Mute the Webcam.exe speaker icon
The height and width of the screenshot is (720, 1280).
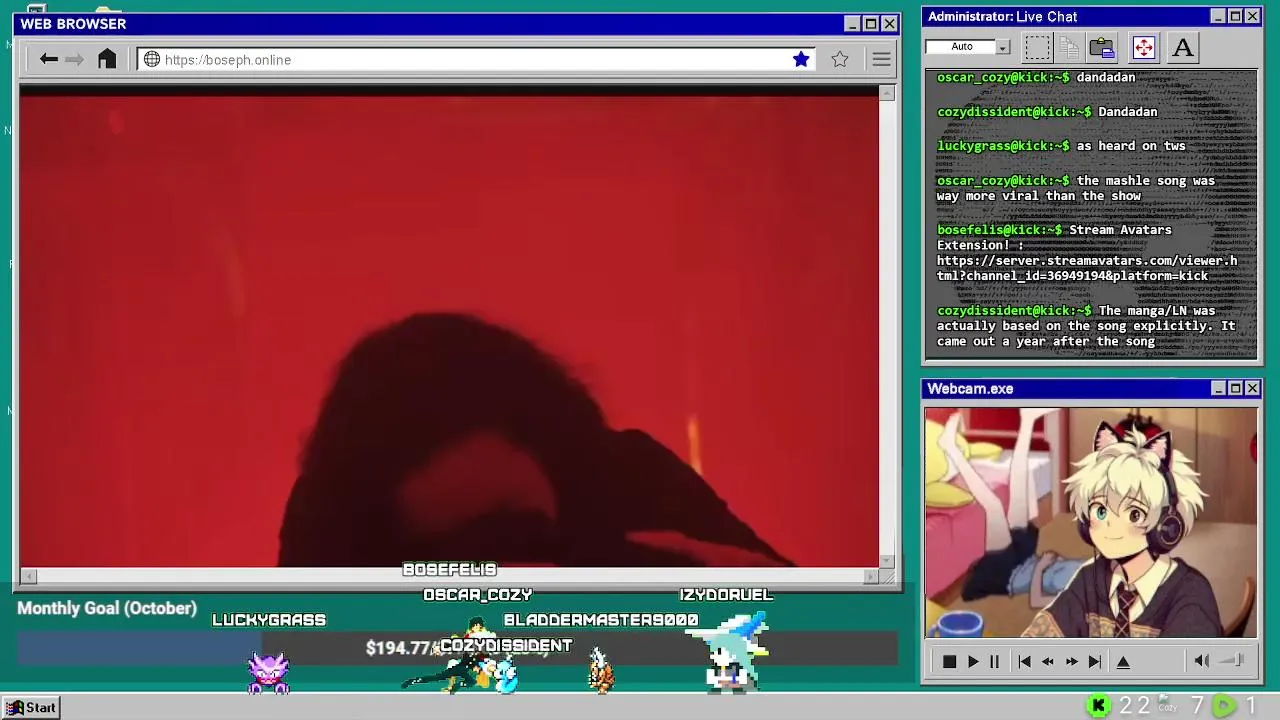click(1202, 661)
